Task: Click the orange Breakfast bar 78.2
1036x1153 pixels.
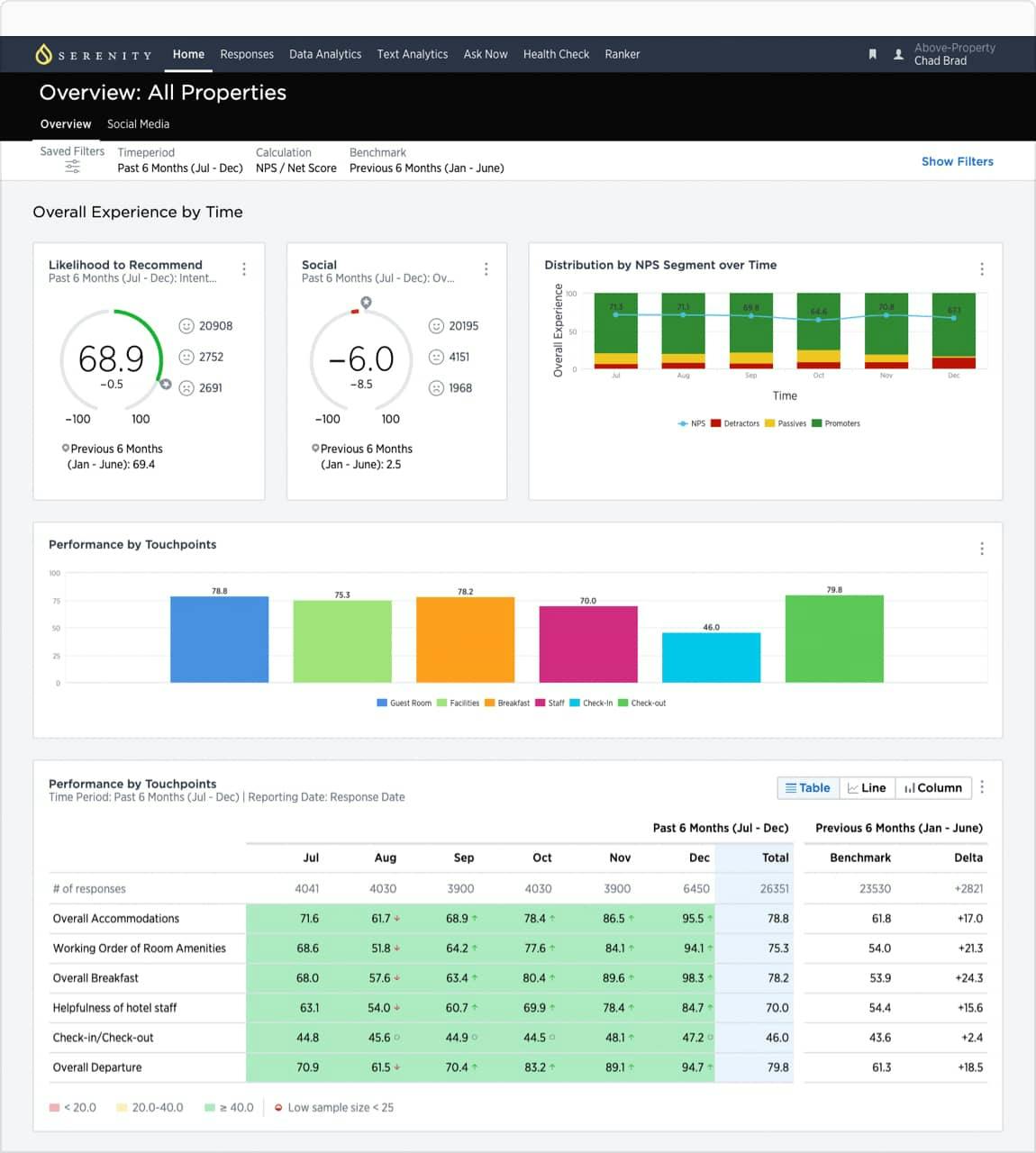Action: click(x=465, y=640)
